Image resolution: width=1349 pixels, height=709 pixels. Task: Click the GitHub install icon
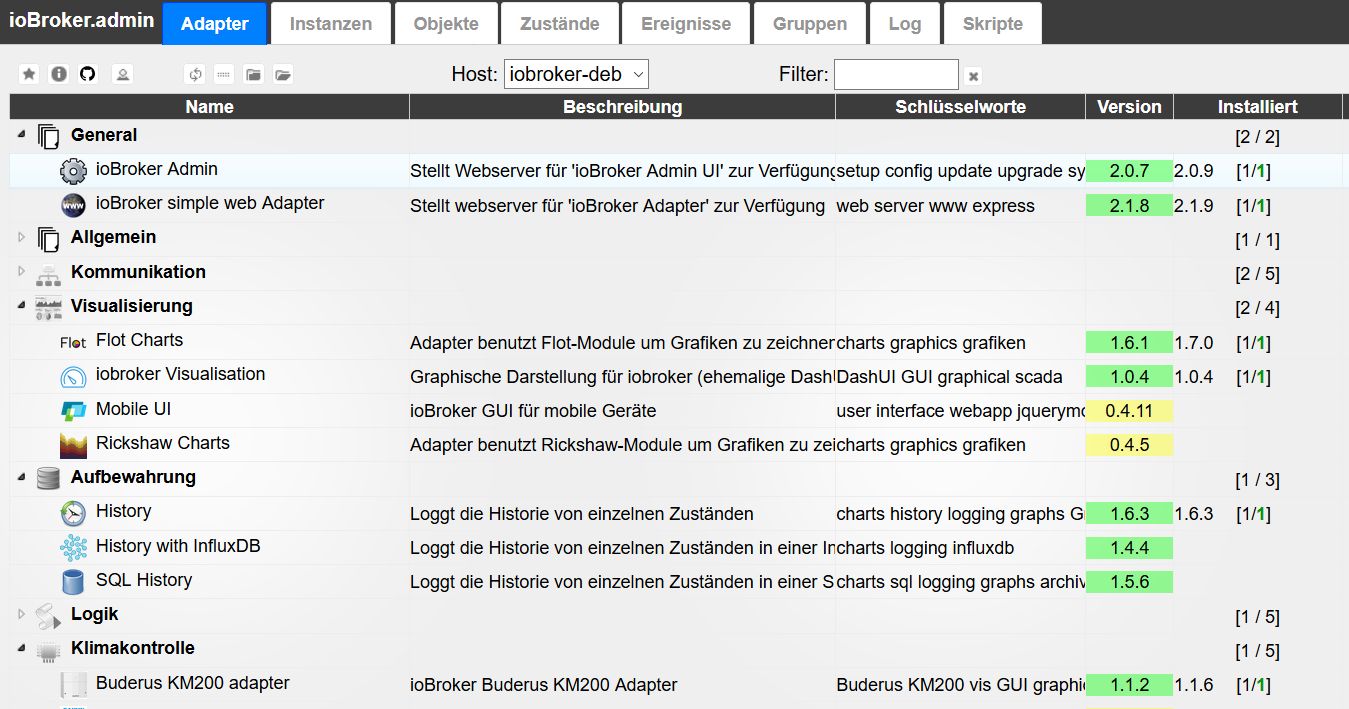click(88, 74)
